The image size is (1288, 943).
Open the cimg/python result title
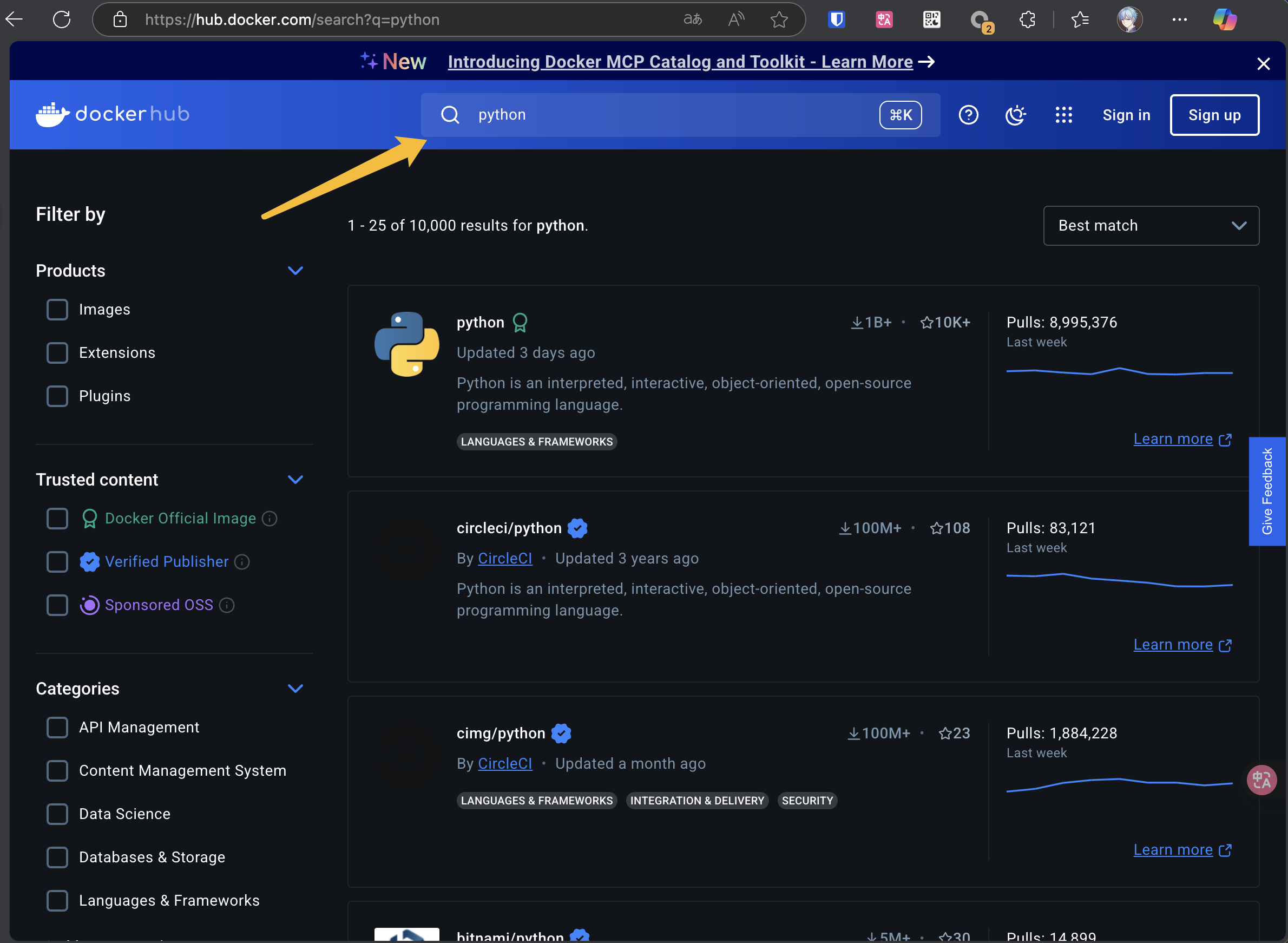point(501,733)
